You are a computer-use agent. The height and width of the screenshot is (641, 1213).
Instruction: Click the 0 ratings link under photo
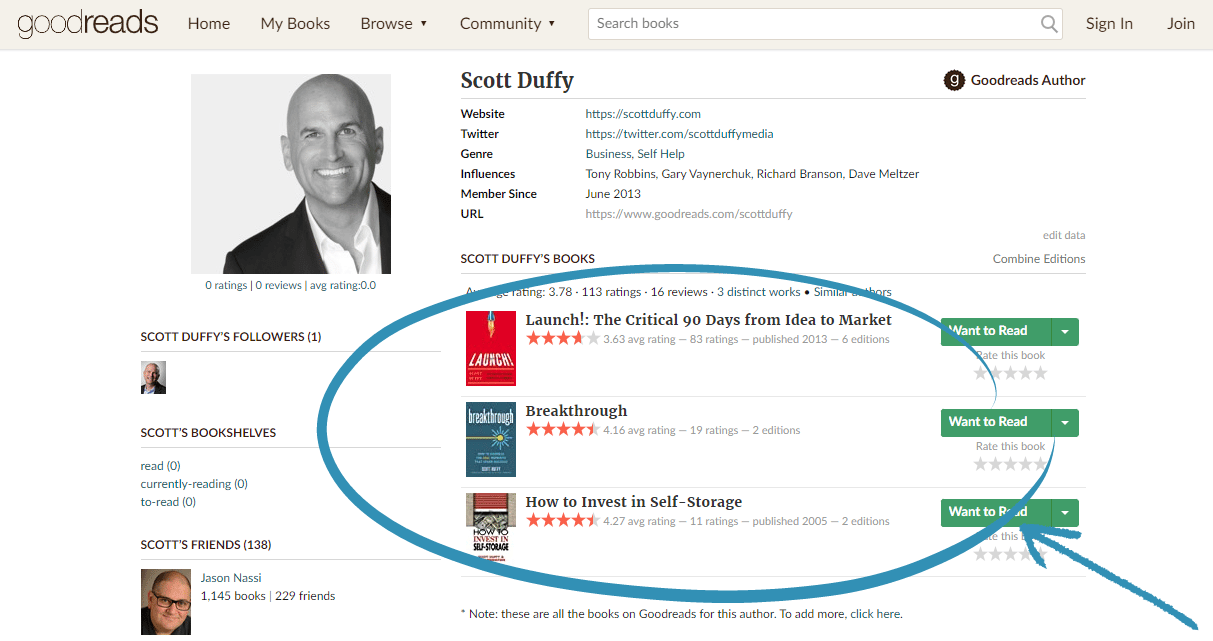pyautogui.click(x=226, y=285)
